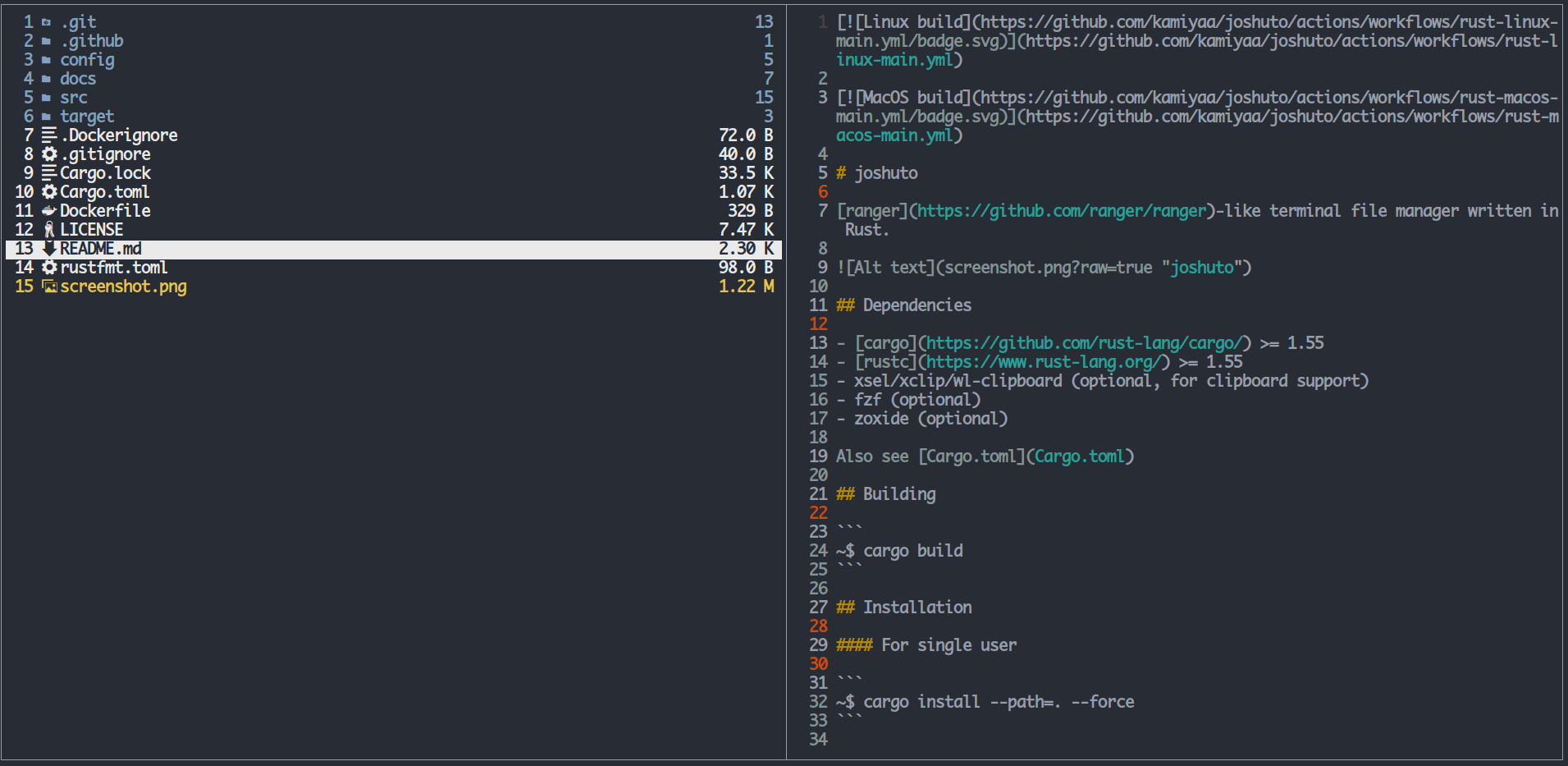Click the 'cargo install --path=. --force' line
This screenshot has height=766, width=1568.
coord(985,702)
